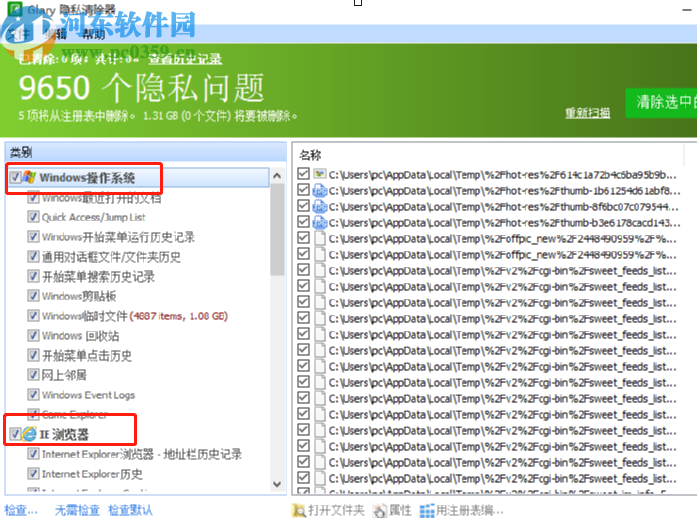Image resolution: width=697 pixels, height=518 pixels.
Task: Select the thumb-b3e6178cacd143 file path row
Action: [x=504, y=222]
